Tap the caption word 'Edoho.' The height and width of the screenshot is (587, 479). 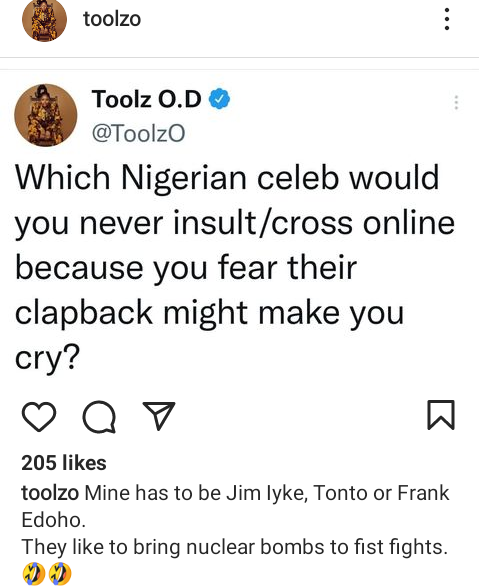point(54,520)
